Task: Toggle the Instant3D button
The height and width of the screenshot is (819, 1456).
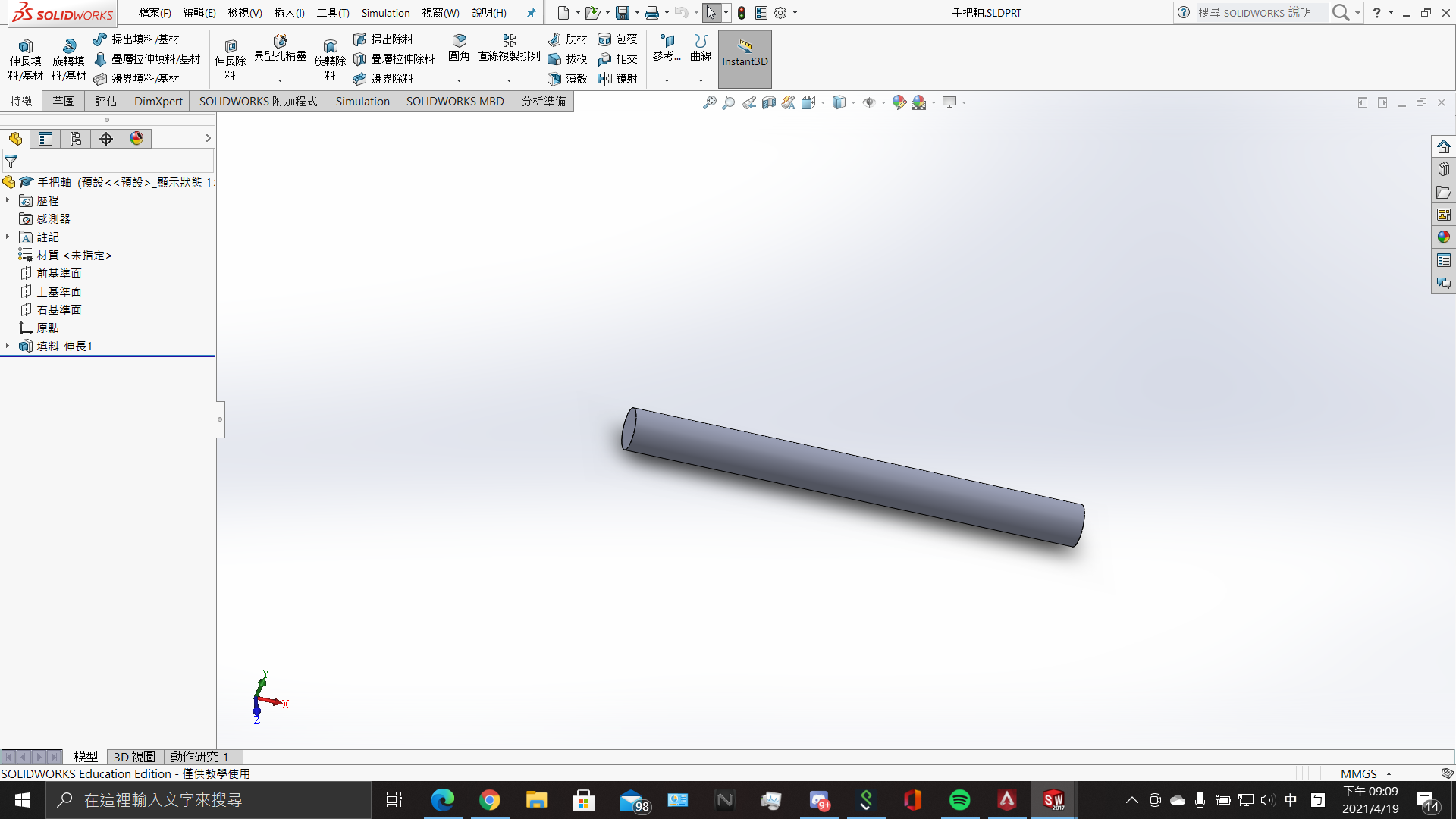Action: point(744,59)
